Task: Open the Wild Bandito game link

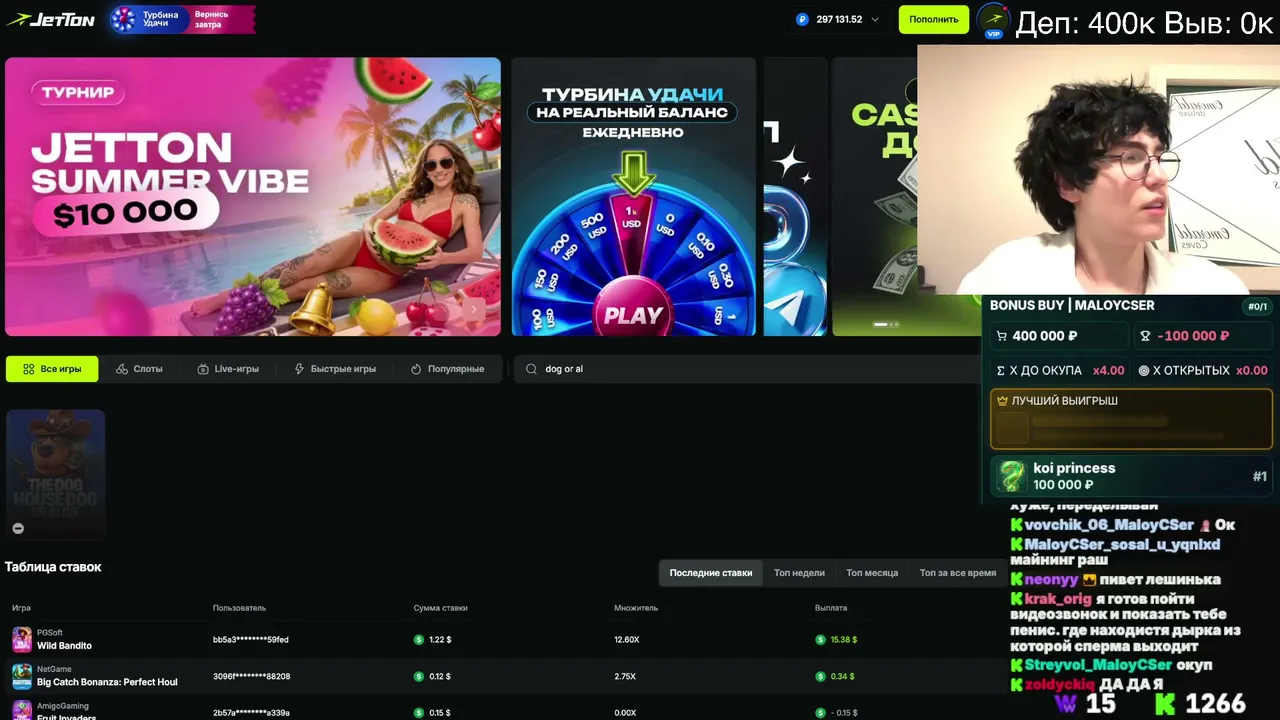Action: coord(64,646)
